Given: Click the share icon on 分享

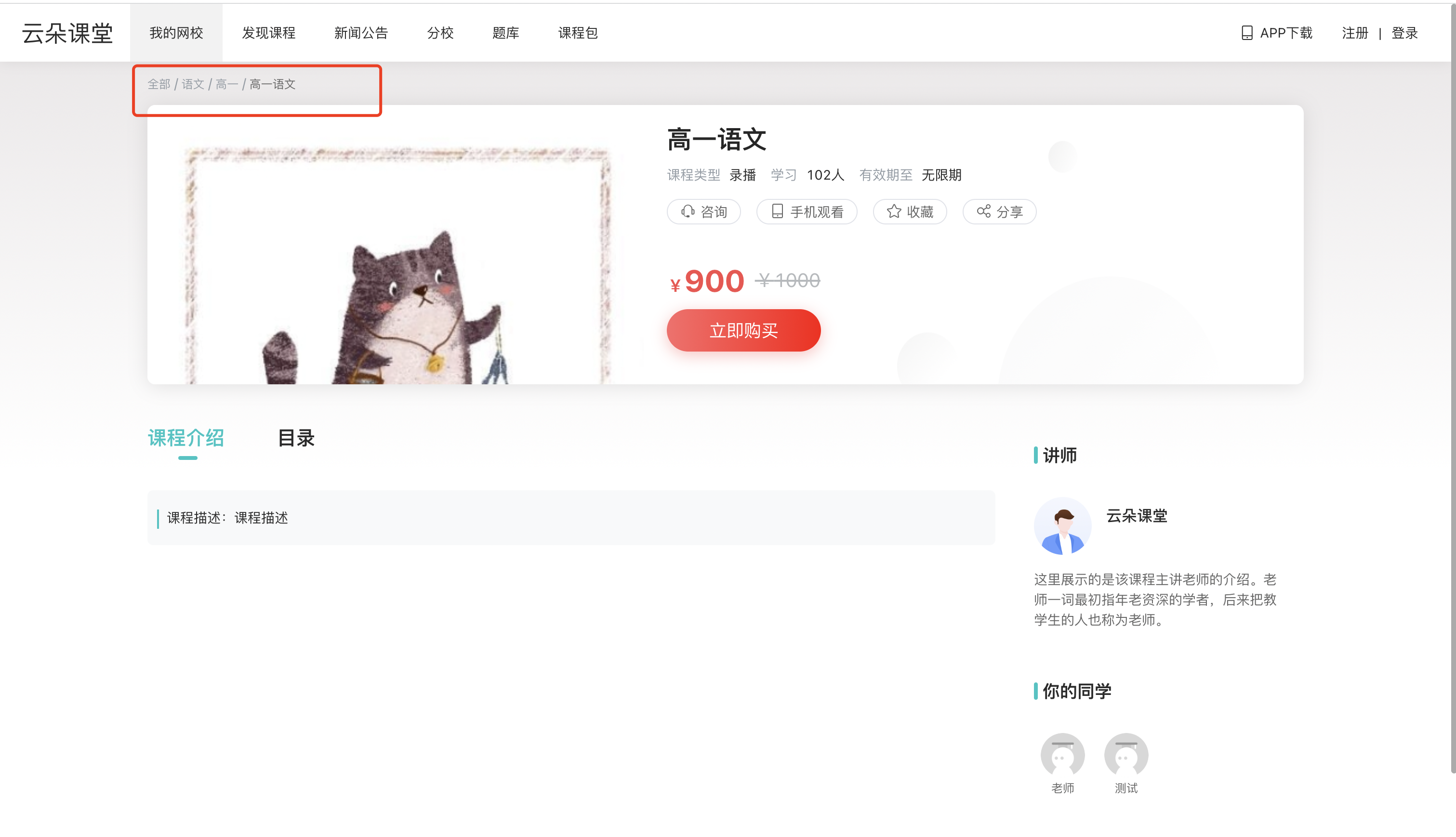Looking at the screenshot, I should [983, 211].
